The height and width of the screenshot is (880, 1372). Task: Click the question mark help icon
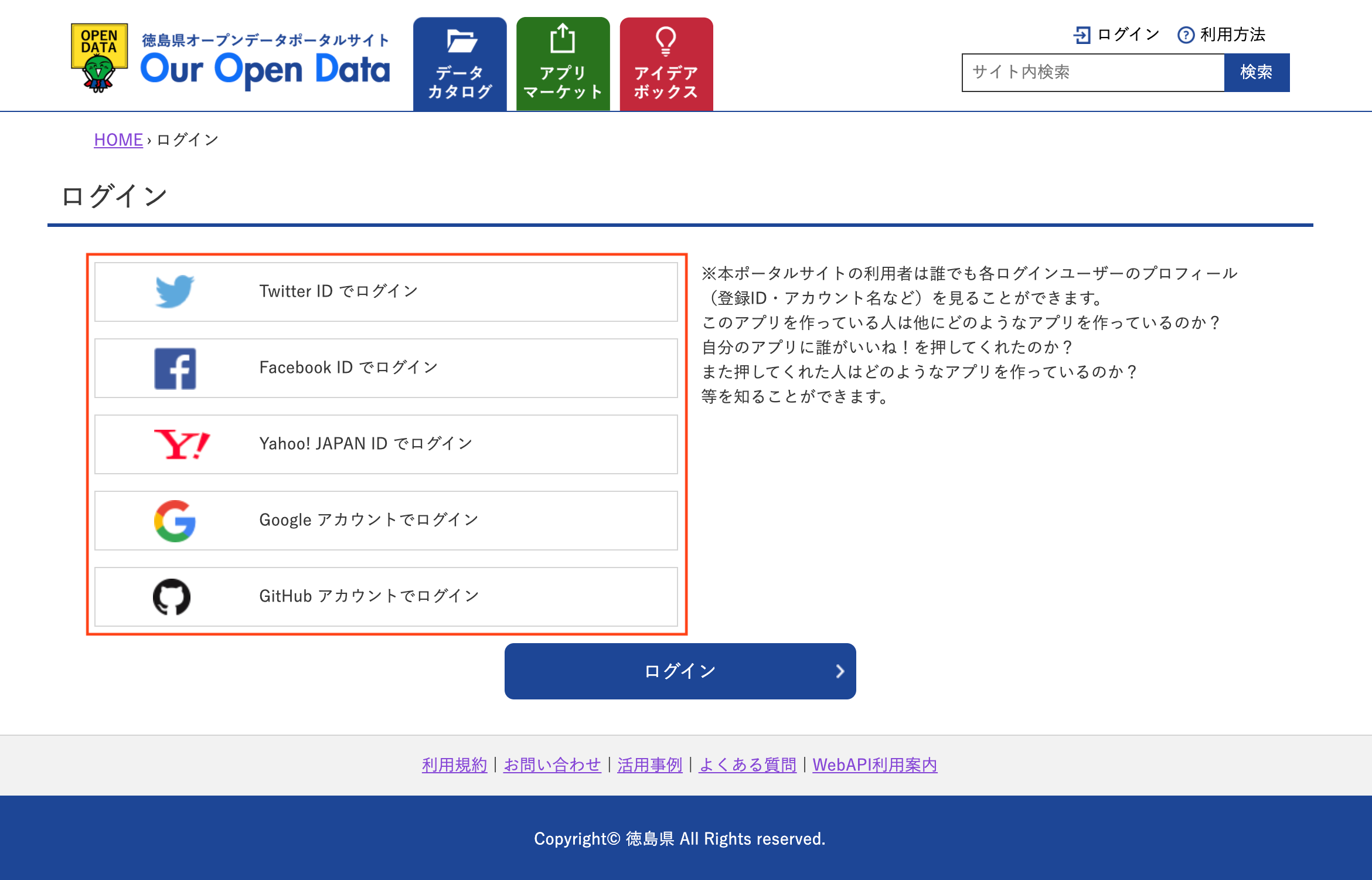tap(1186, 35)
